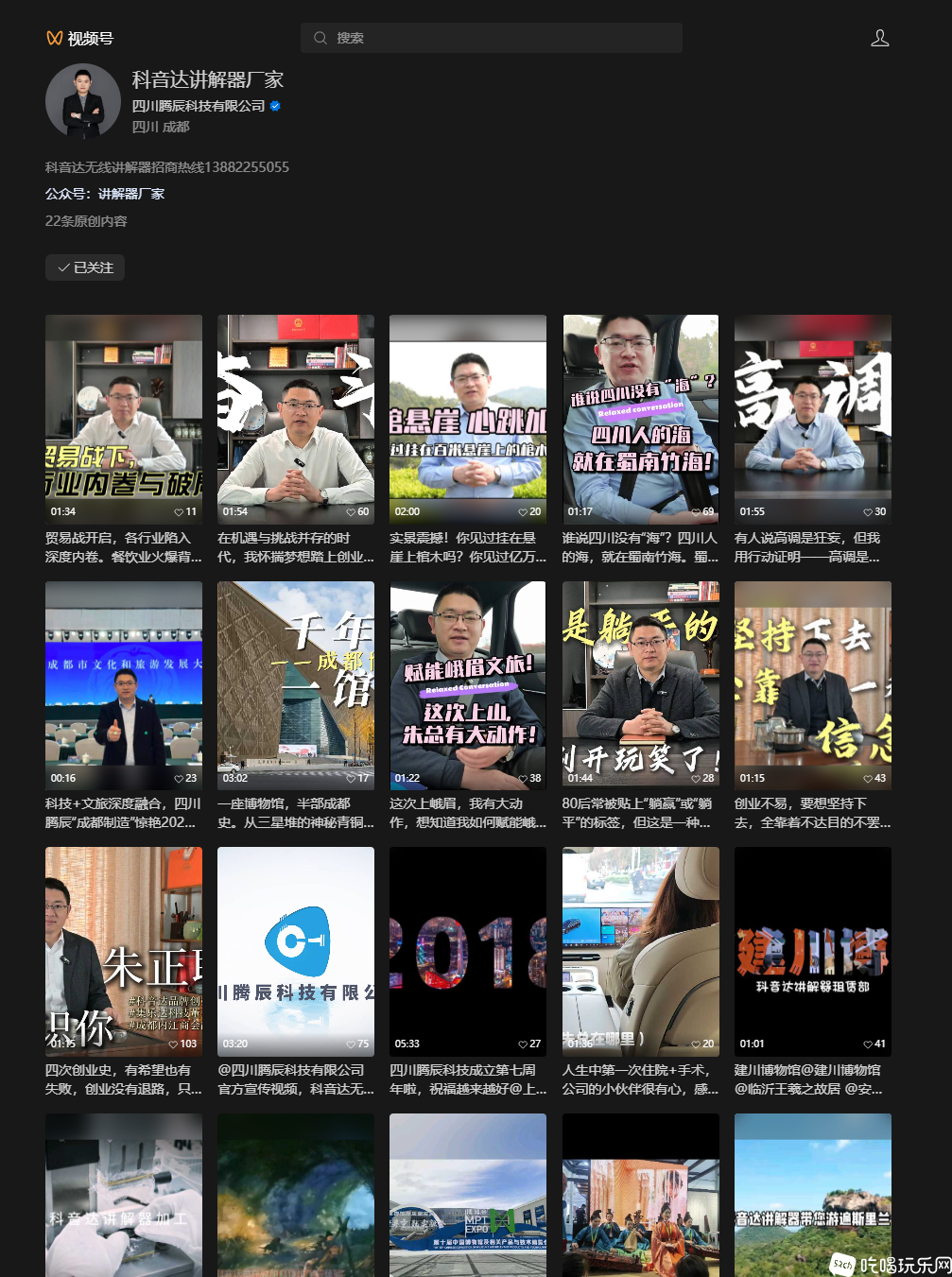Click heart icon on the 02:00 video
952x1277 pixels.
coord(523,512)
